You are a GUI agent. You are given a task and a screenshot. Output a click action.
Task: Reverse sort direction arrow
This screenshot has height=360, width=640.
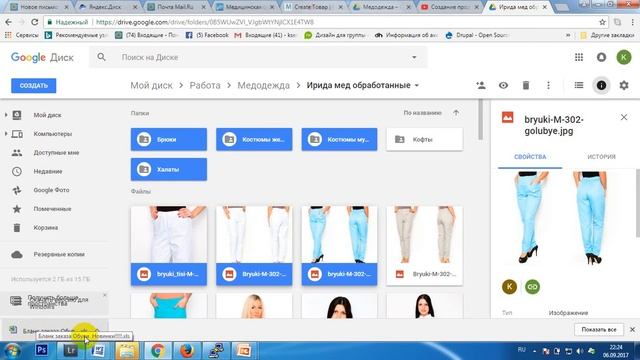(x=456, y=113)
